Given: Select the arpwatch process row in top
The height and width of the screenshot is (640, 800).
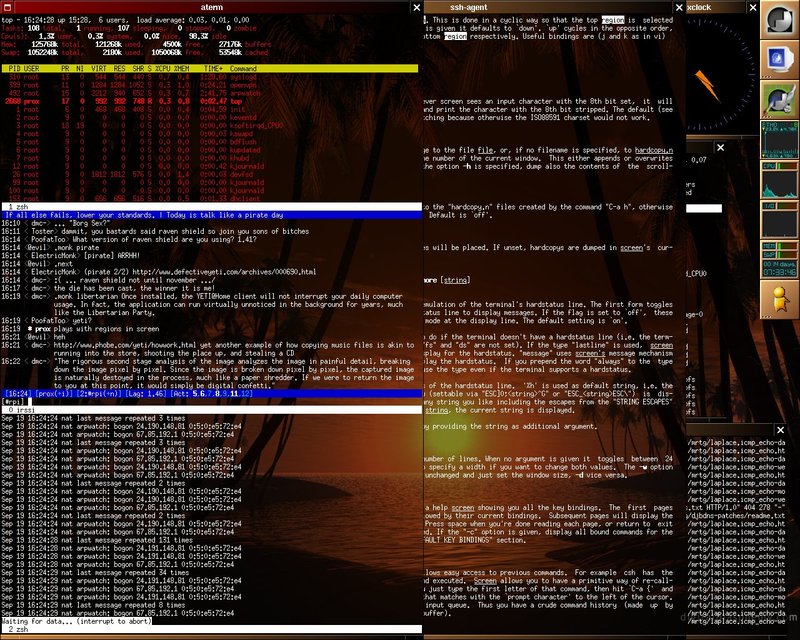Looking at the screenshot, I should coord(133,93).
